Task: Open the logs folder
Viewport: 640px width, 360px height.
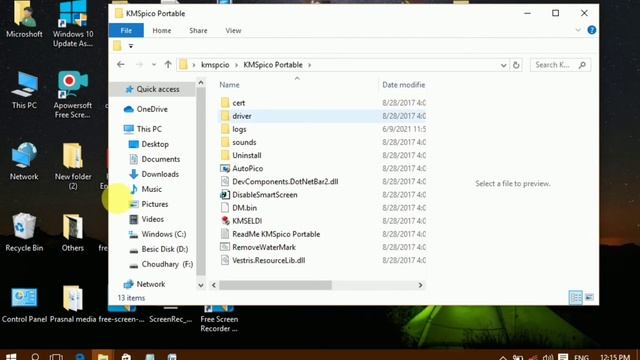Action: click(x=239, y=129)
